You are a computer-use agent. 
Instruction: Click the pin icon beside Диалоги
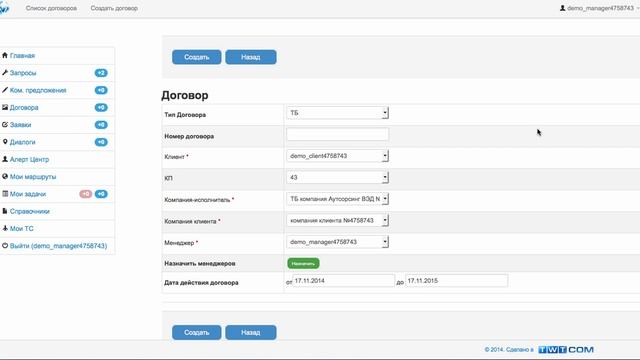point(5,142)
